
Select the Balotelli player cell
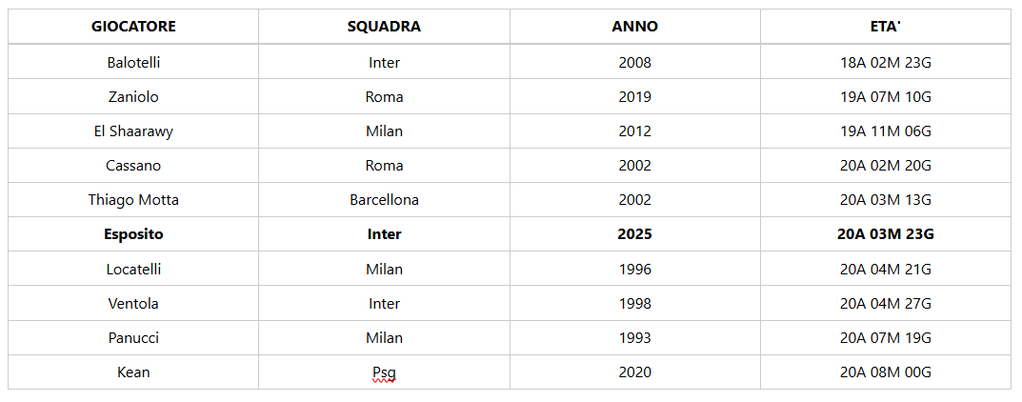133,62
